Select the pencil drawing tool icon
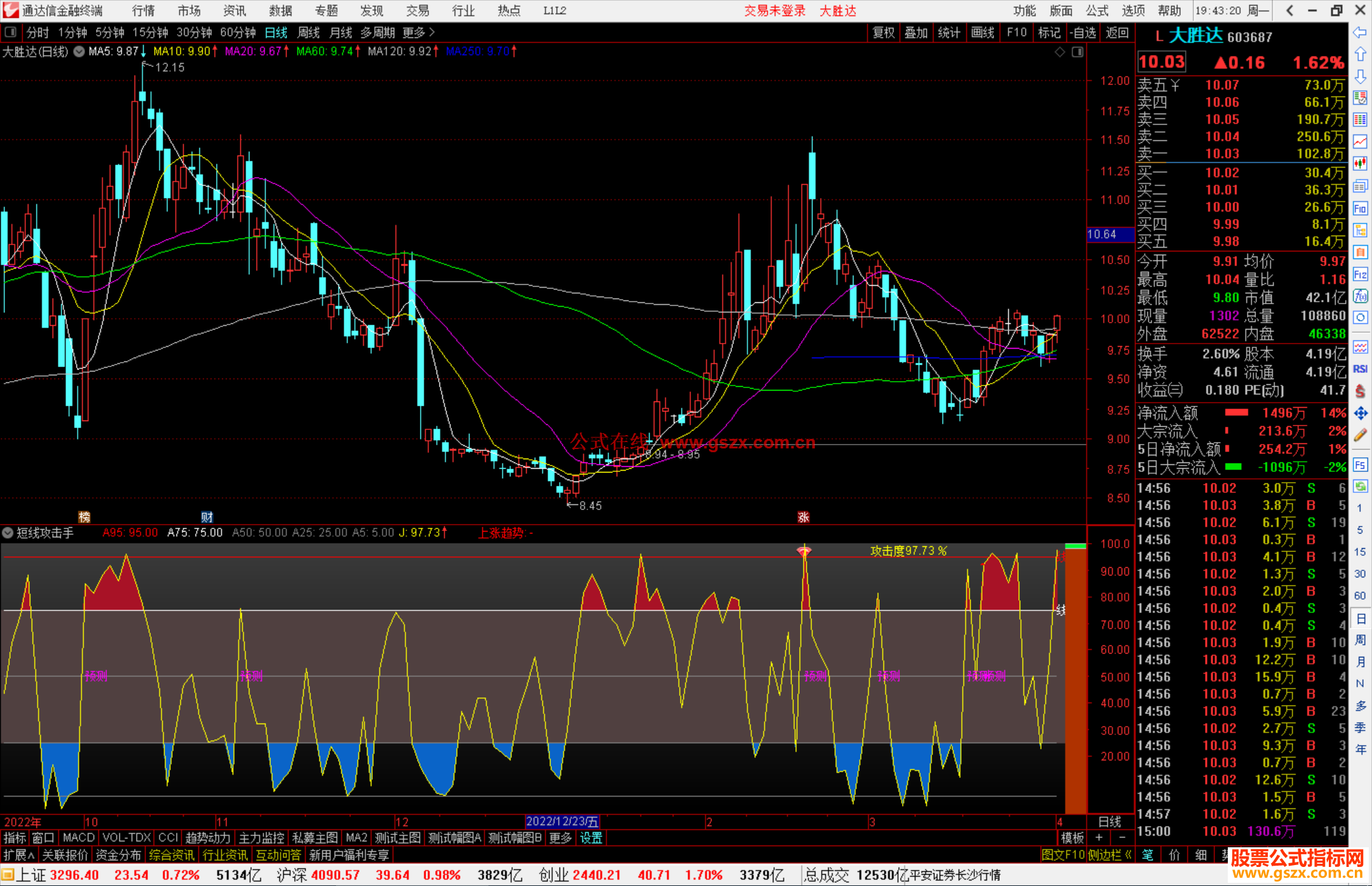The width and height of the screenshot is (1372, 886). pos(1360,436)
